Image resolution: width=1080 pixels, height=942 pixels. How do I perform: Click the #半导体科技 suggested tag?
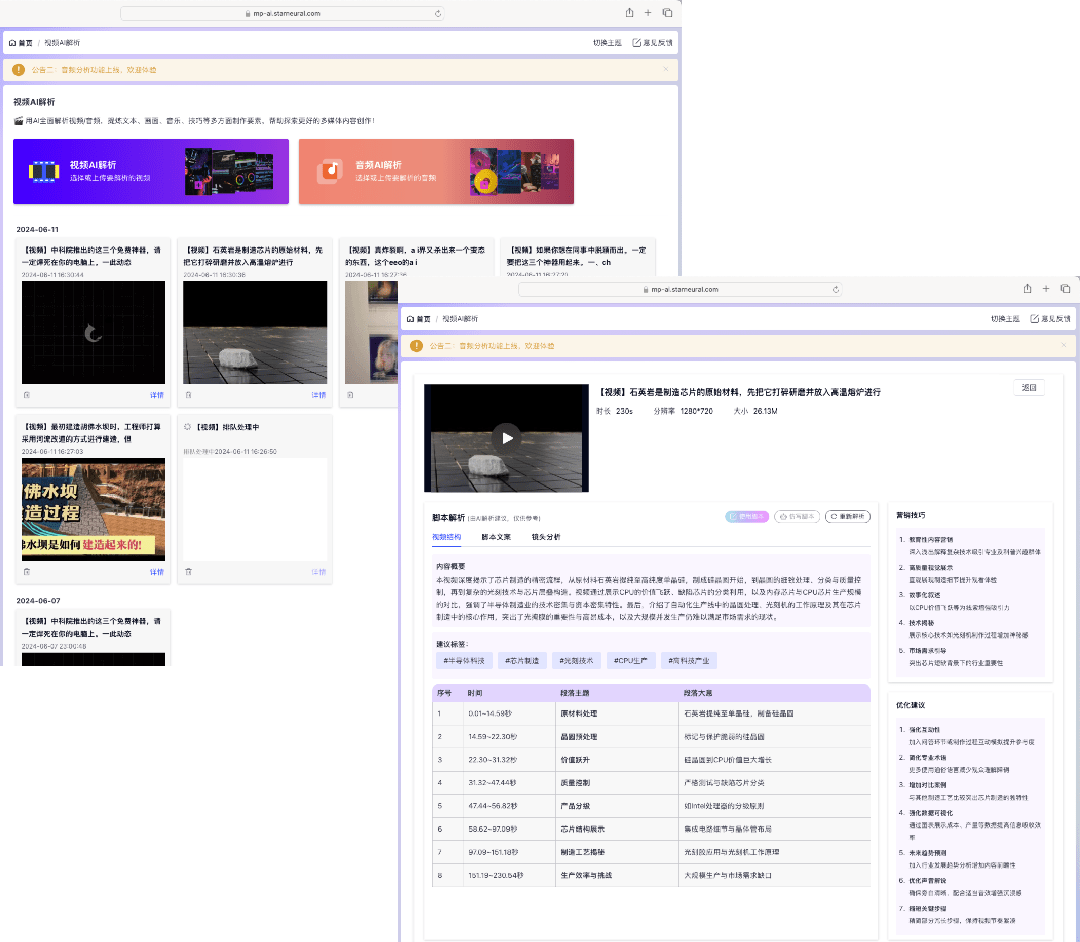click(465, 660)
